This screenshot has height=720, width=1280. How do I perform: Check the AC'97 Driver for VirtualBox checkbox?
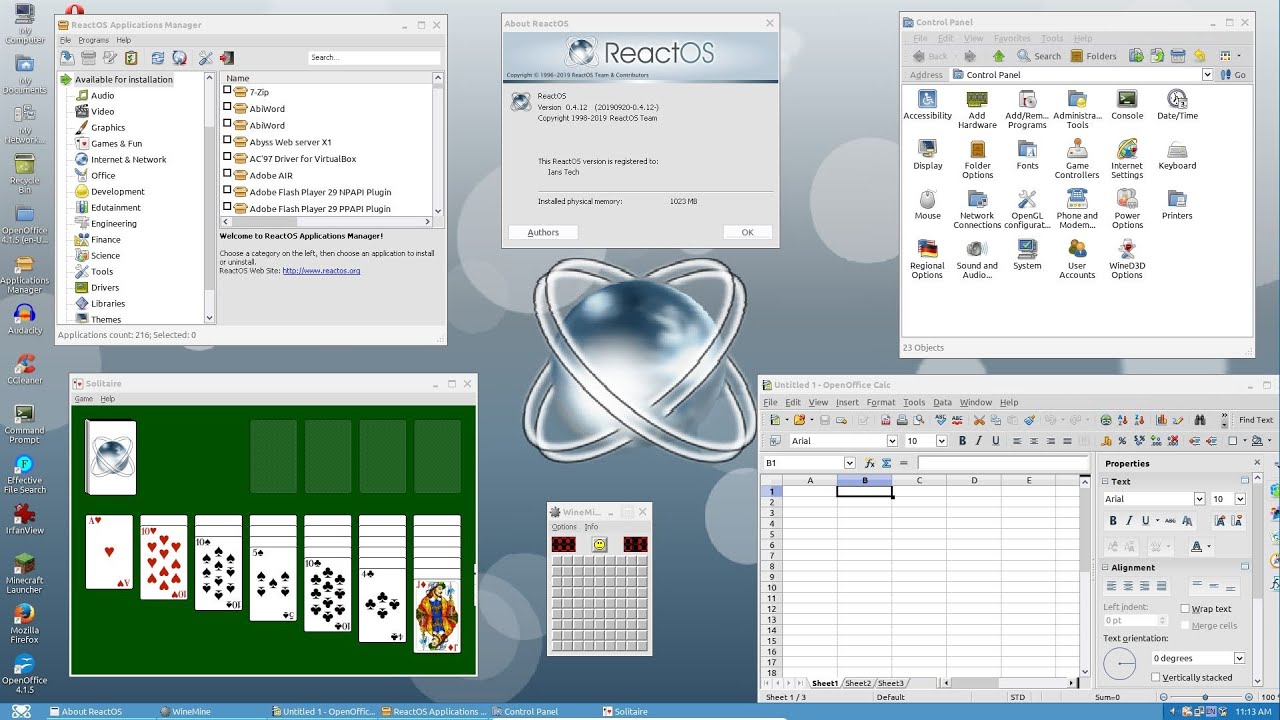(x=228, y=158)
